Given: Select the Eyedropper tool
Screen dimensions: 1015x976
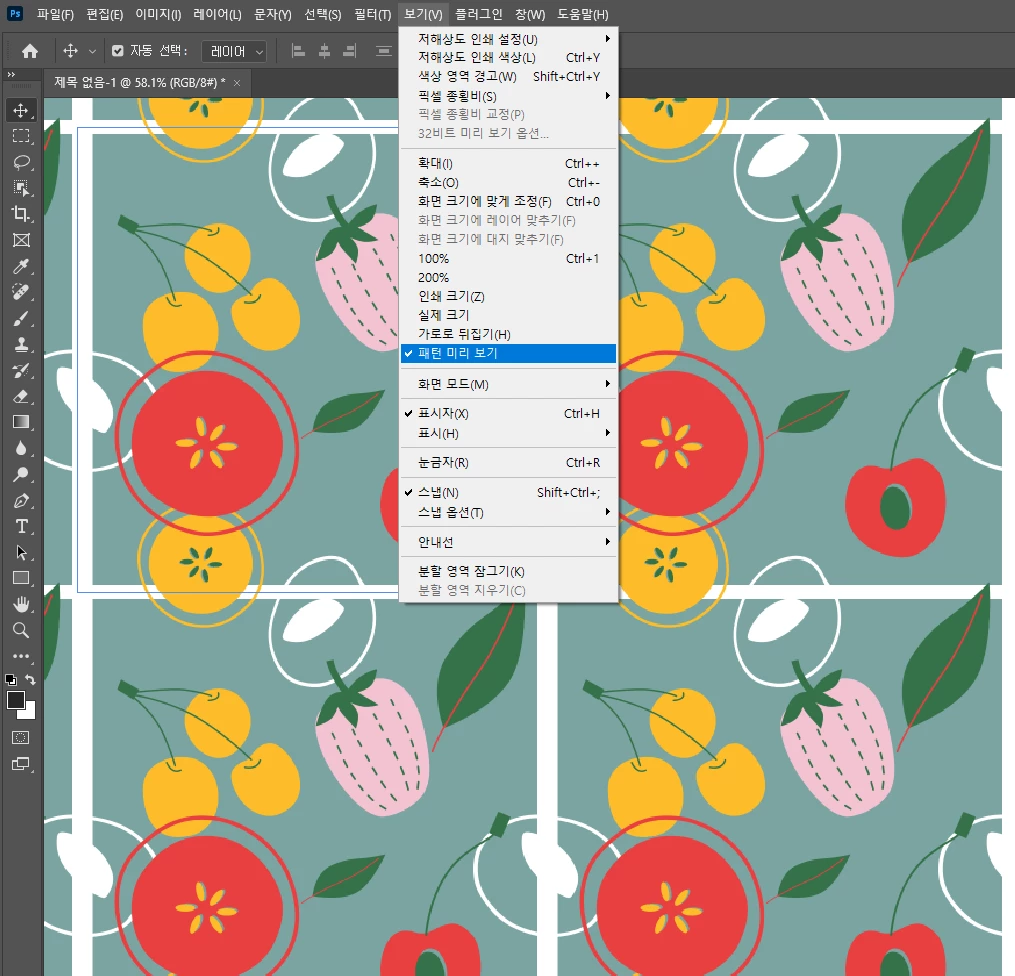Looking at the screenshot, I should 21,266.
